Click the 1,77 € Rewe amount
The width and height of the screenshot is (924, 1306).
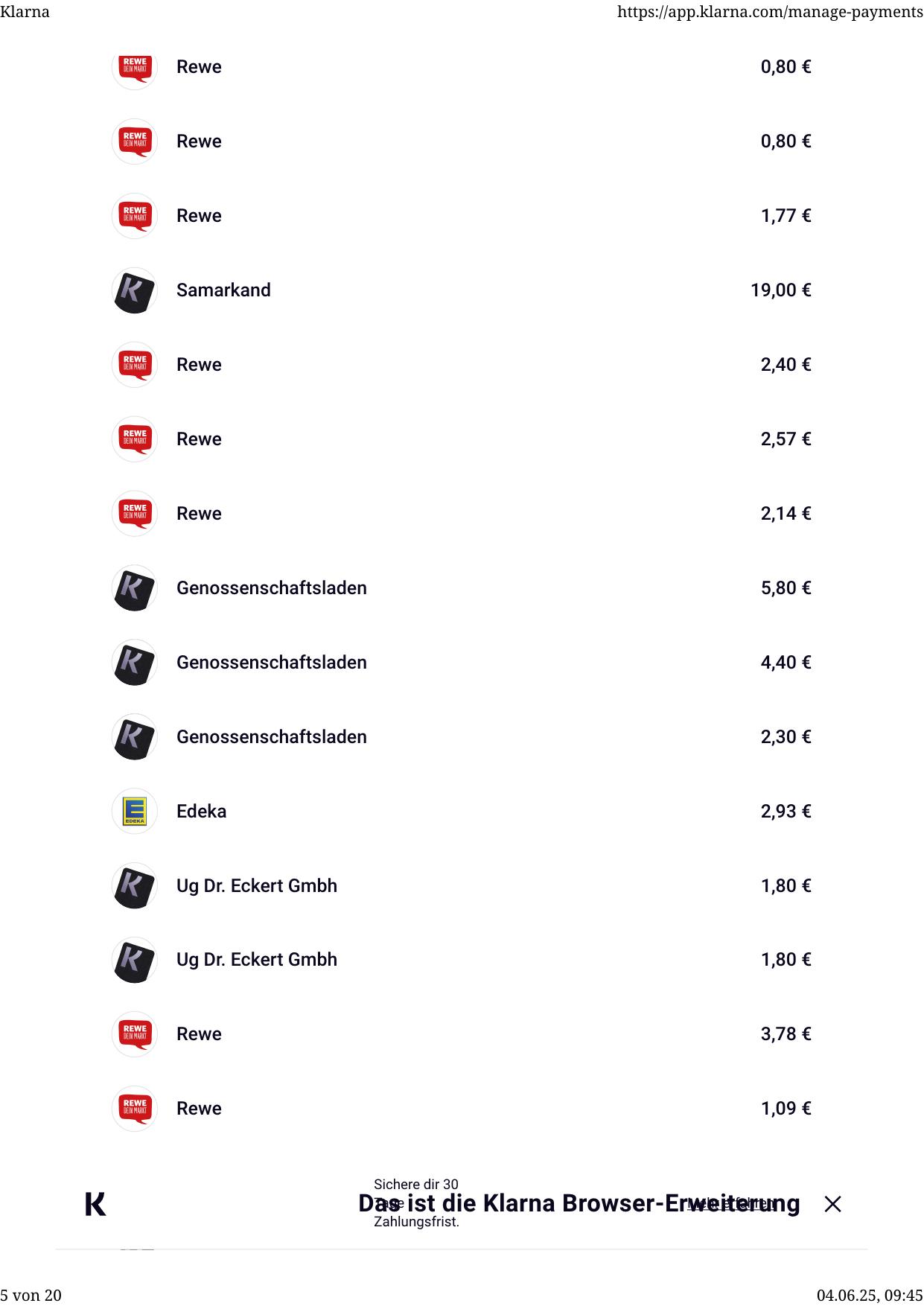point(786,216)
